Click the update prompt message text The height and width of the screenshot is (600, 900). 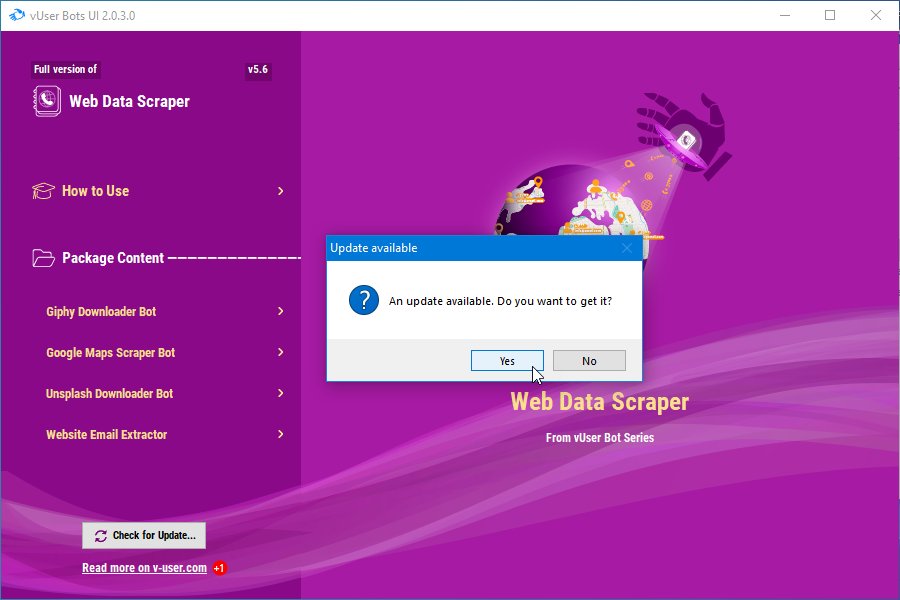[501, 301]
